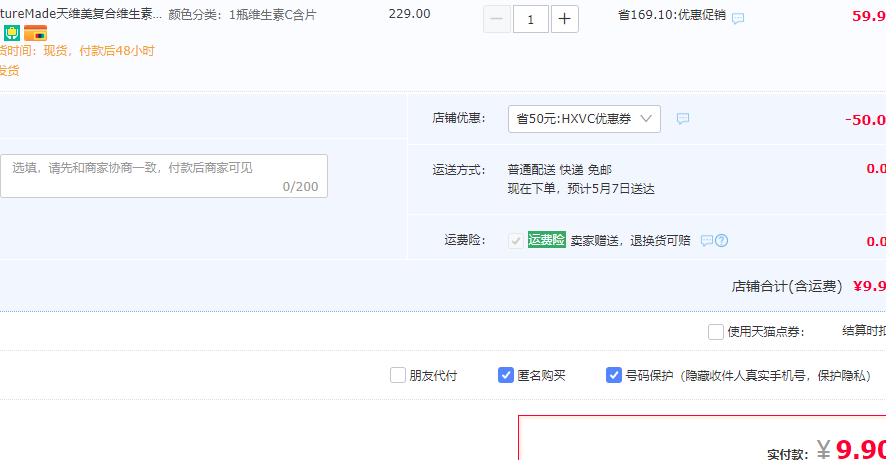Click the question mark help icon for 运费险

pyautogui.click(x=722, y=241)
